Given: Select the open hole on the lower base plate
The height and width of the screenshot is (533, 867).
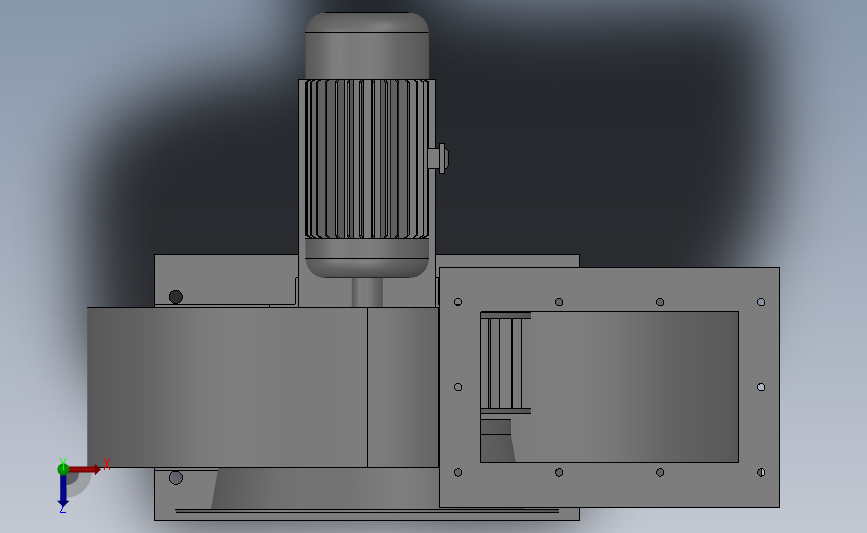Looking at the screenshot, I should tap(176, 478).
